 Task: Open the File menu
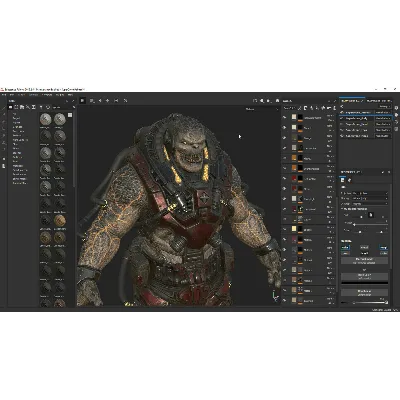point(4,95)
